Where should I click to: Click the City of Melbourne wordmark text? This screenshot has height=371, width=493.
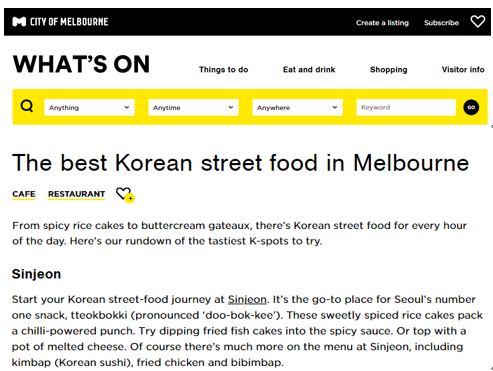pyautogui.click(x=69, y=22)
